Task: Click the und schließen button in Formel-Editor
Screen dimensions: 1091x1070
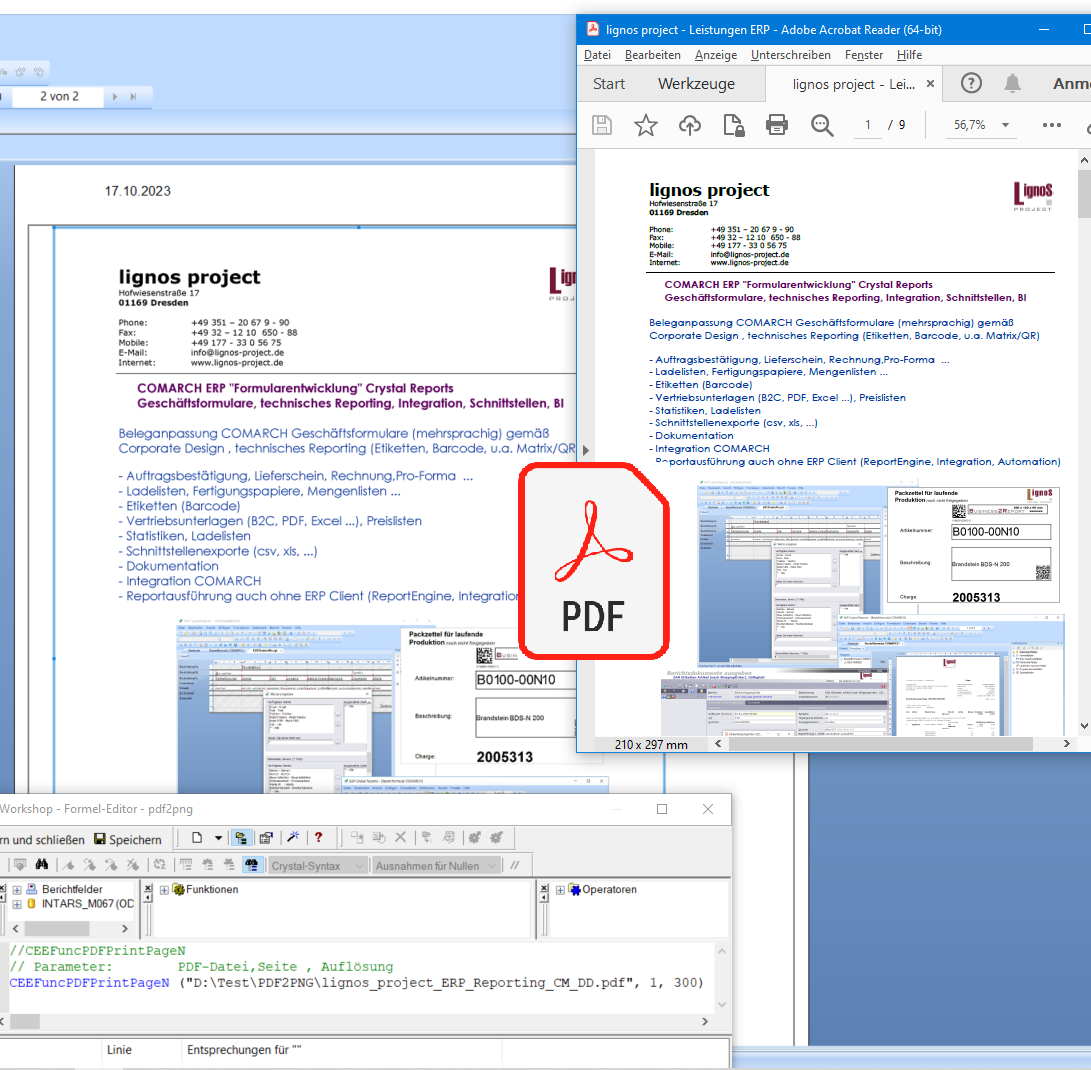Action: (x=43, y=840)
